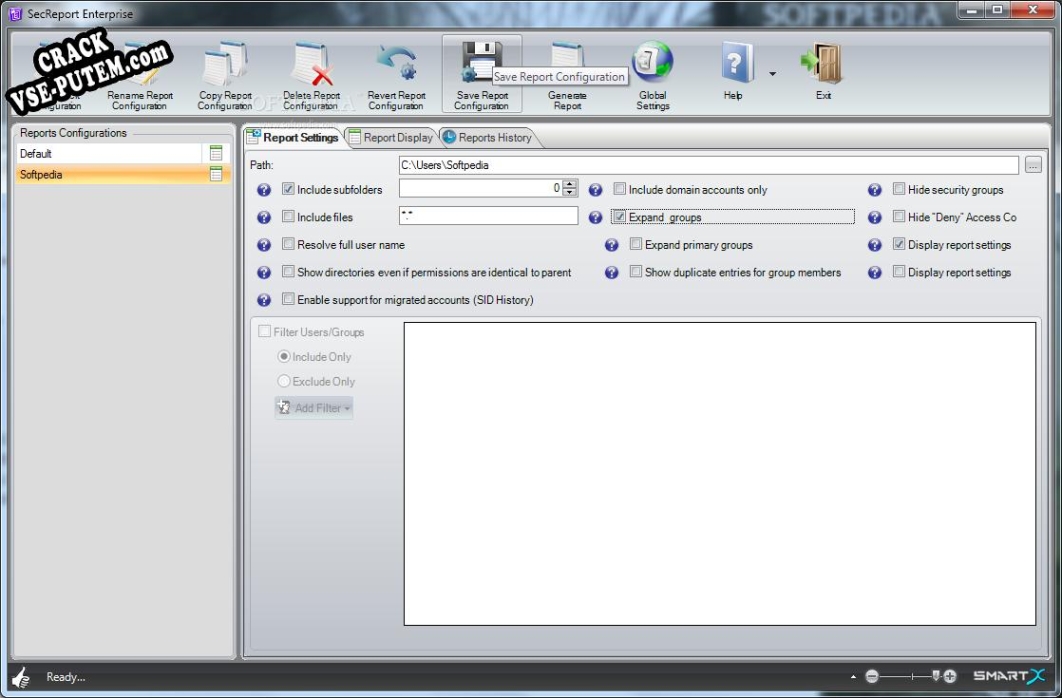The height and width of the screenshot is (698, 1062).
Task: Select the Include Only radio button
Action: click(284, 356)
